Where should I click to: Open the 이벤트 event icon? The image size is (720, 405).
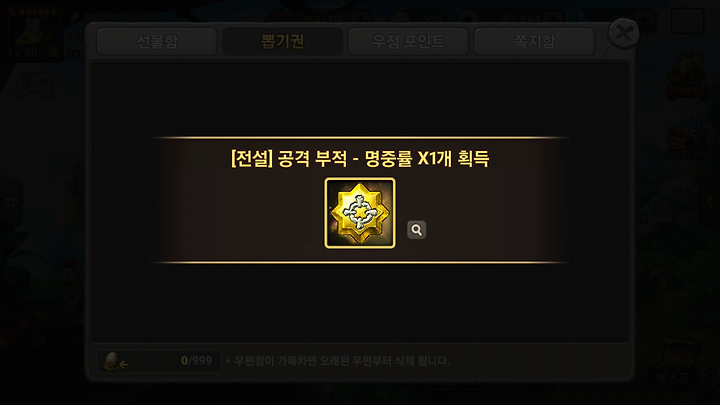pyautogui.click(x=687, y=77)
